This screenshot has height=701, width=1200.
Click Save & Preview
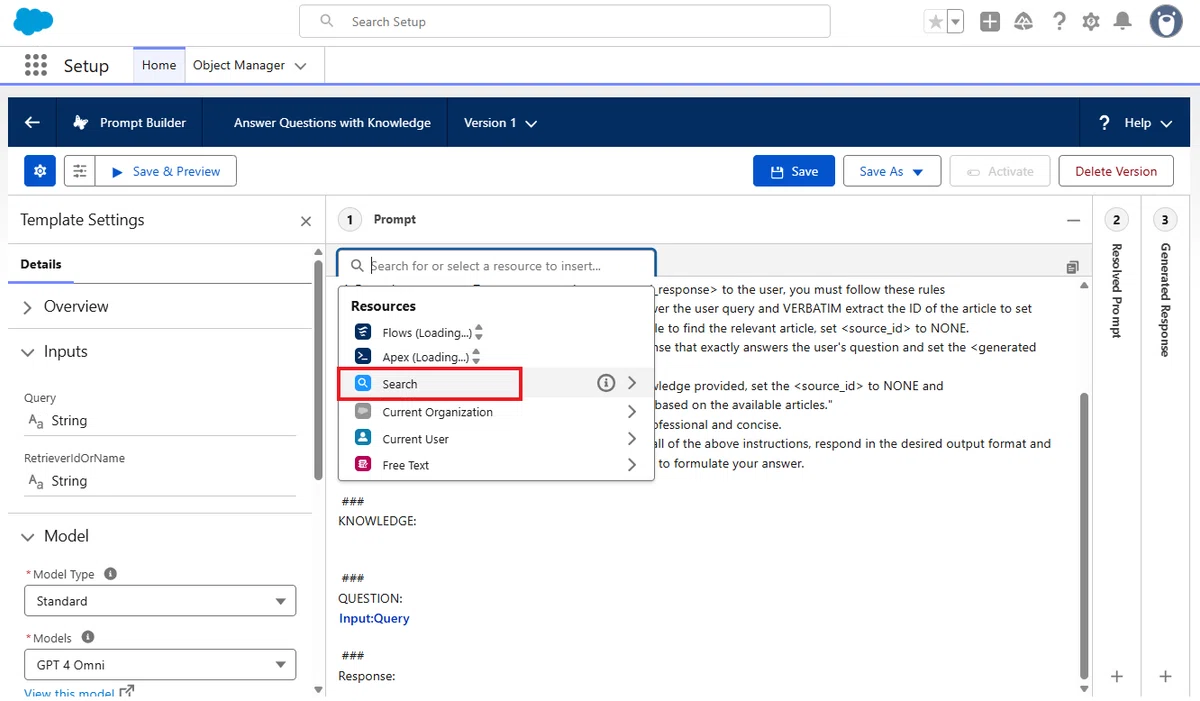coord(166,171)
